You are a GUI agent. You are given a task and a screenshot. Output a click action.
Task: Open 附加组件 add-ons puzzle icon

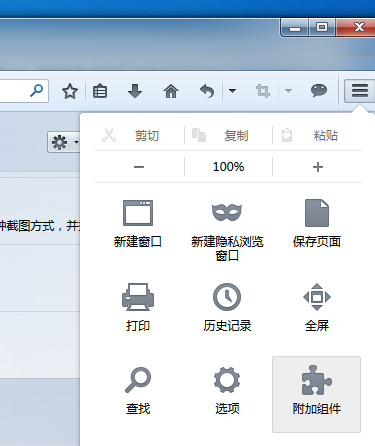[x=316, y=394]
